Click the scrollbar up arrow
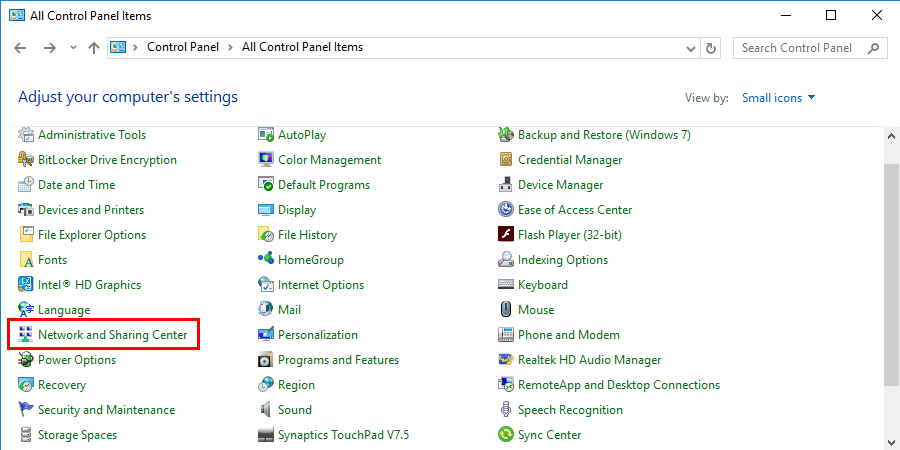 tap(891, 136)
